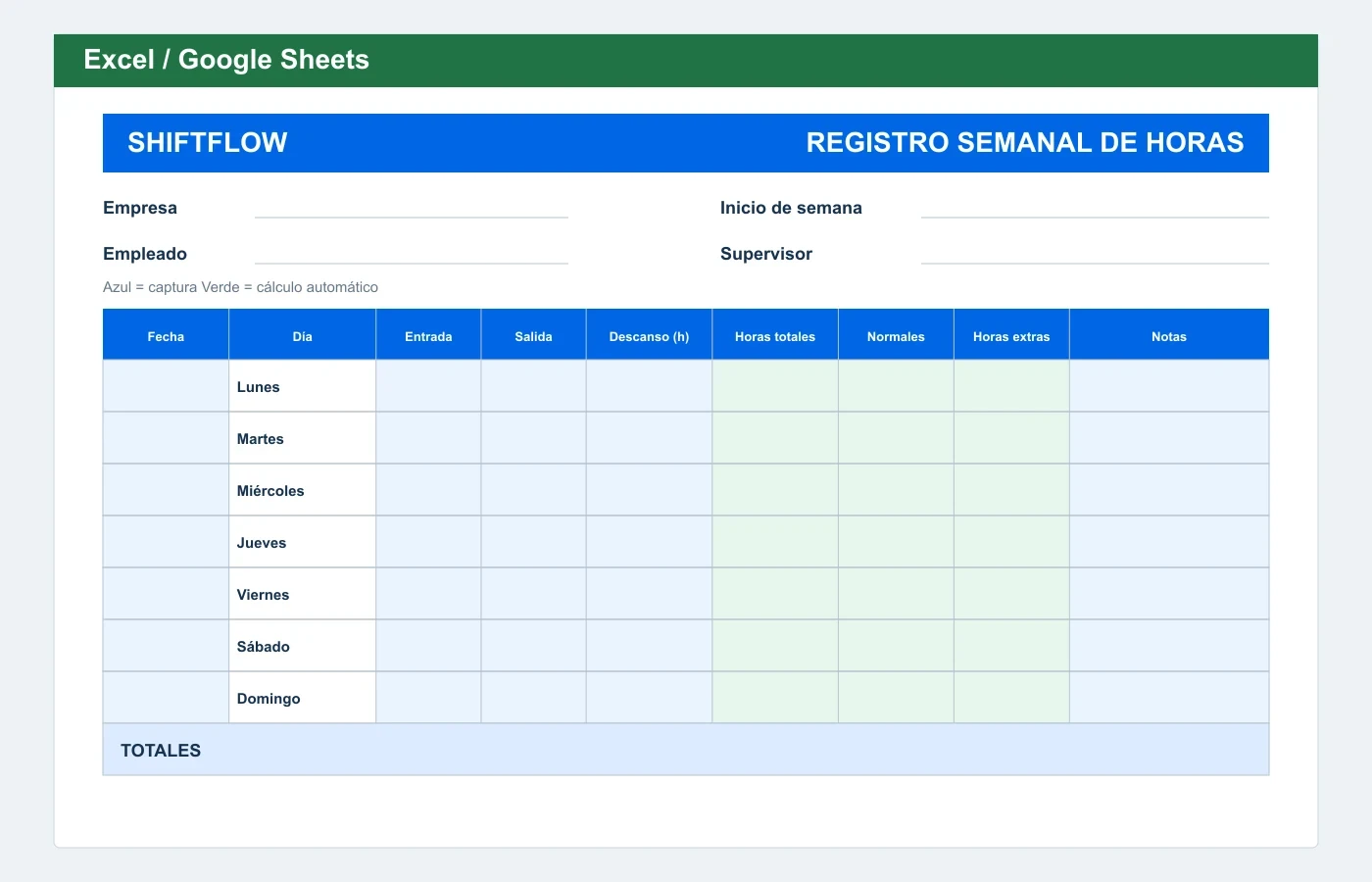Image resolution: width=1372 pixels, height=882 pixels.
Task: Click the SHIFTFLOW title text
Action: pos(208,143)
